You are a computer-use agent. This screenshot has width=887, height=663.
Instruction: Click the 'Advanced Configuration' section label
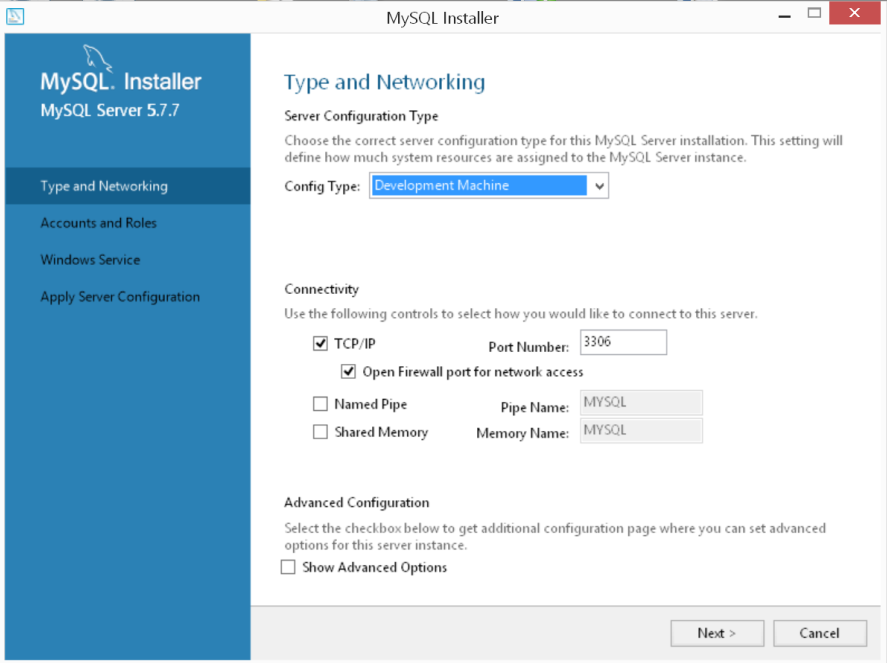pos(357,502)
